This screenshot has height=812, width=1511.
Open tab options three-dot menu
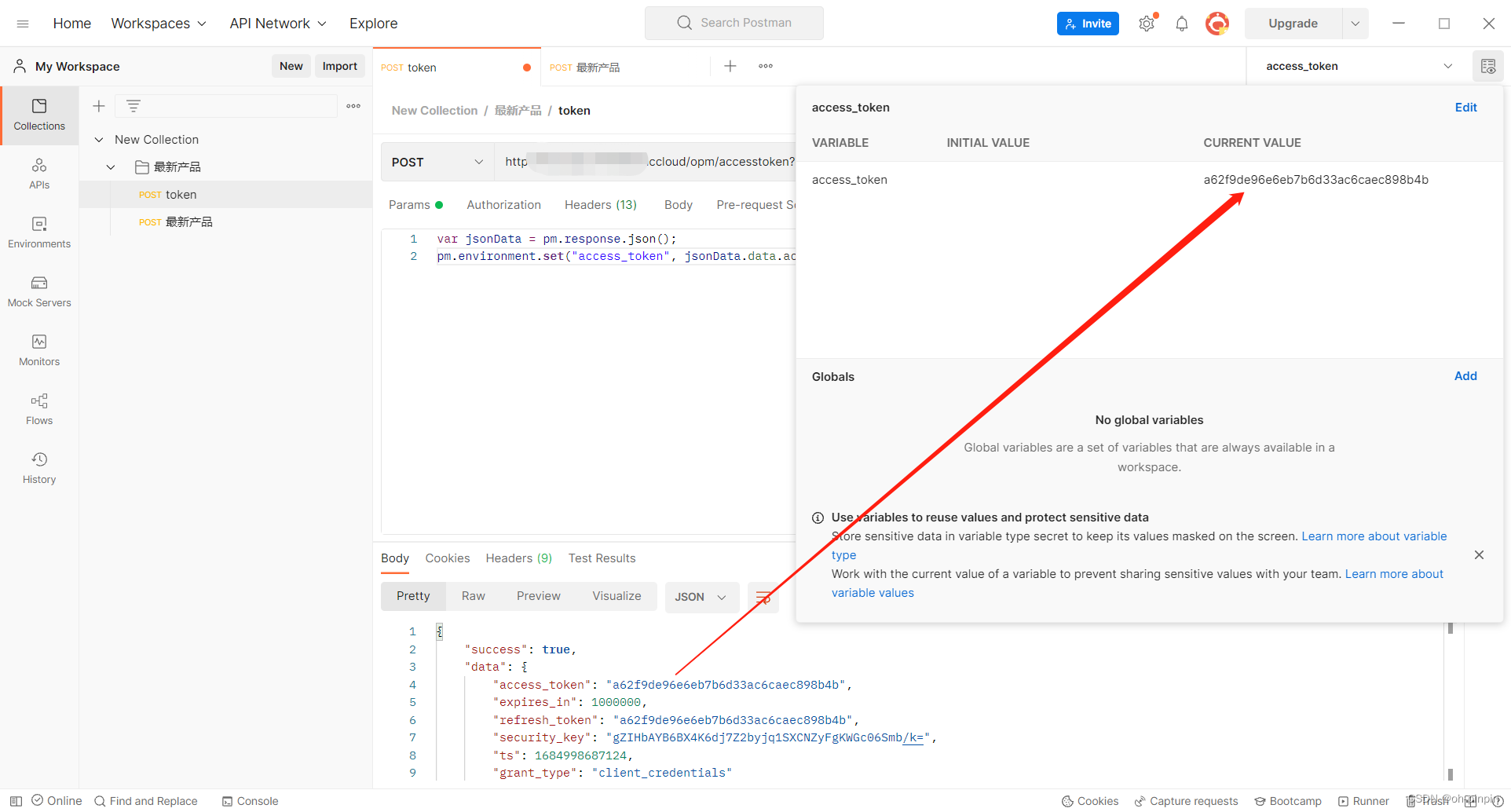click(x=766, y=67)
